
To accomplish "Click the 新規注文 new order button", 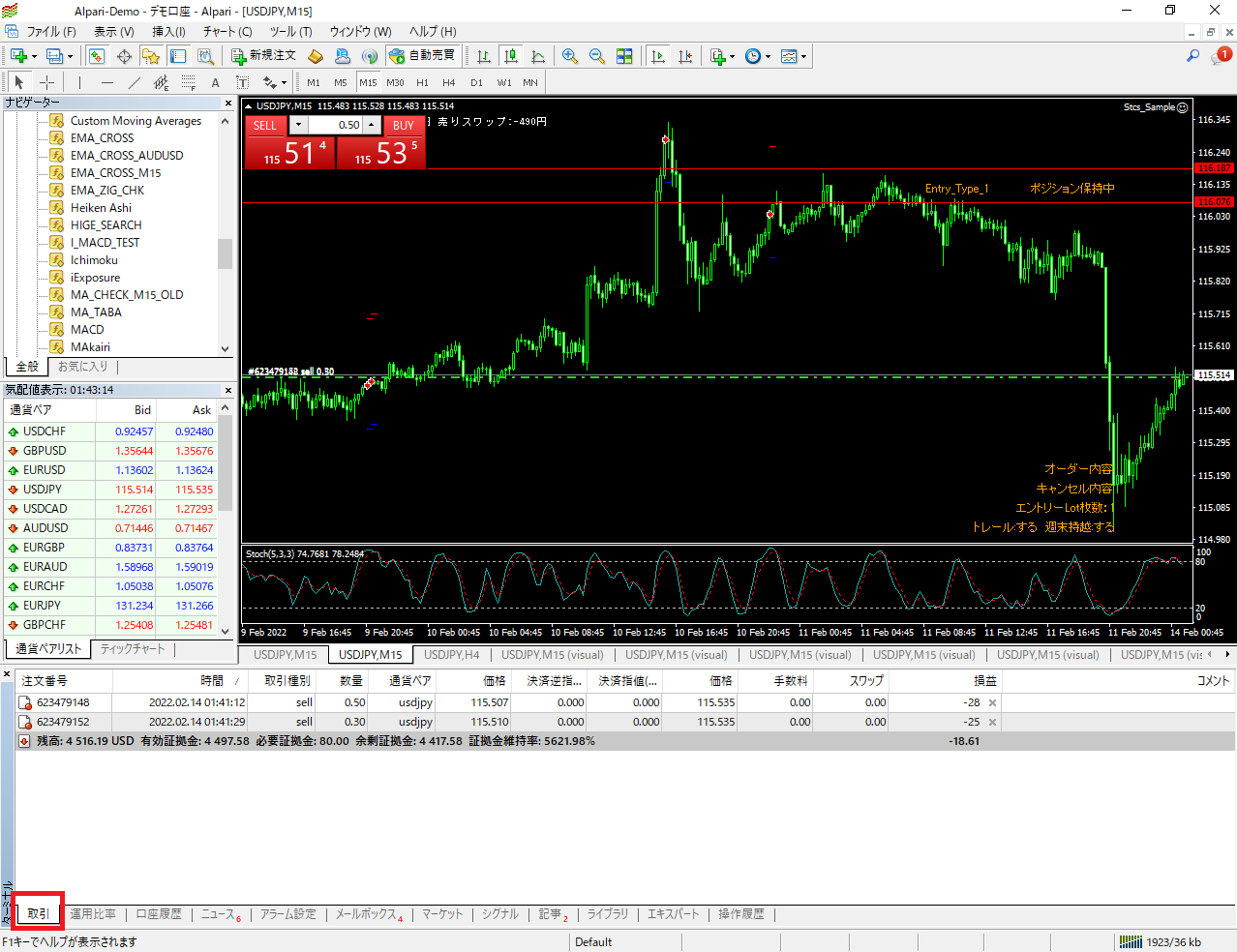I will [x=263, y=56].
